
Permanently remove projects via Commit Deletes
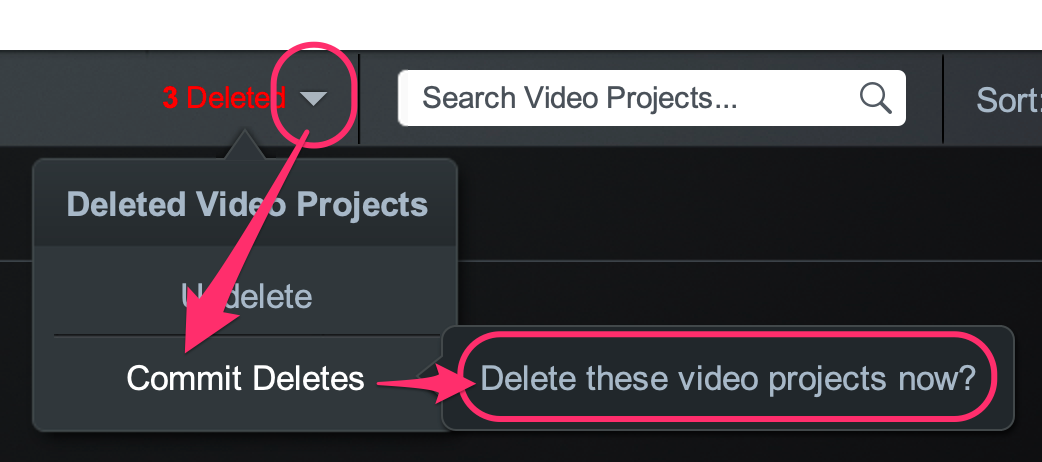click(245, 379)
